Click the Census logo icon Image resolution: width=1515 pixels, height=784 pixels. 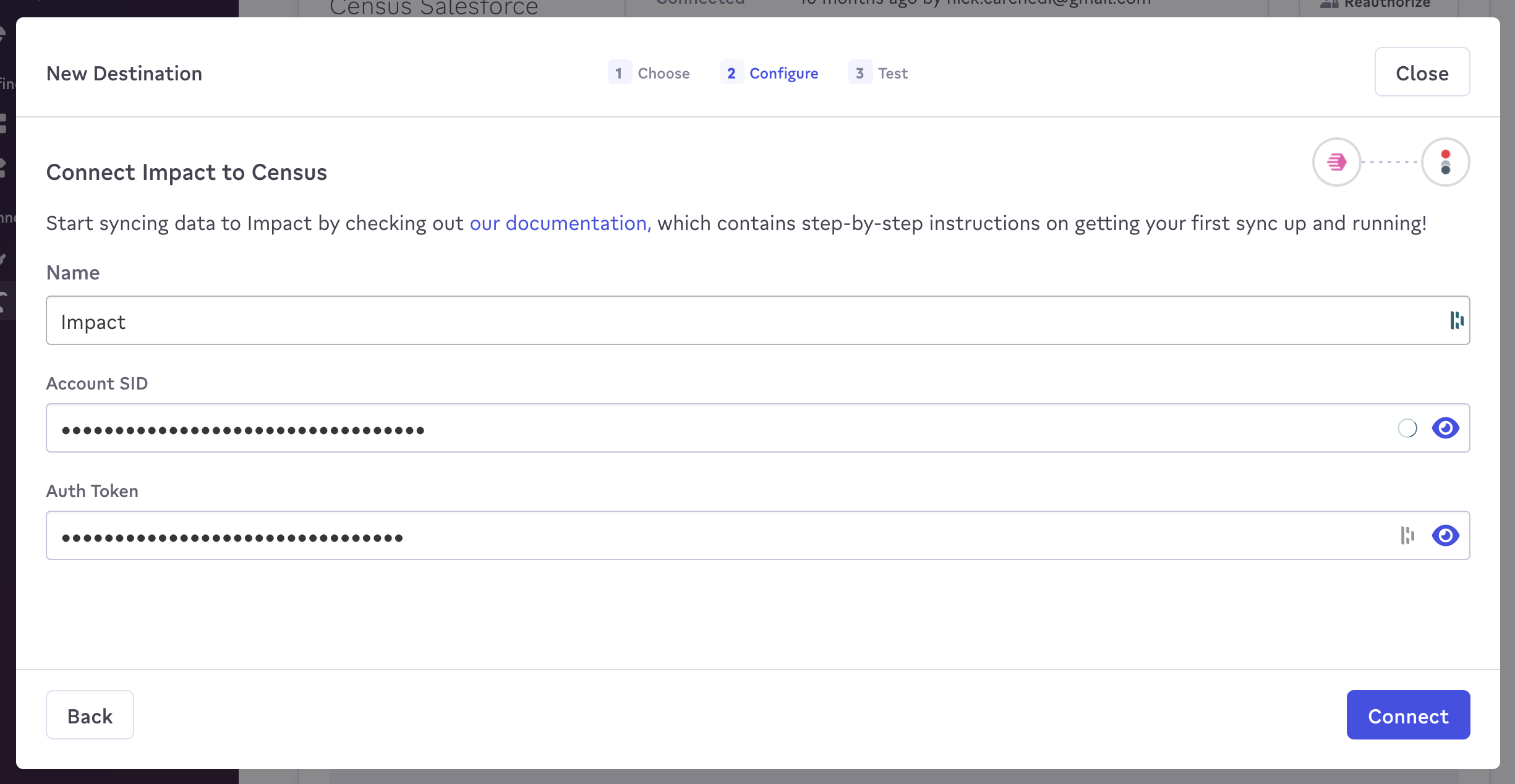point(1445,162)
